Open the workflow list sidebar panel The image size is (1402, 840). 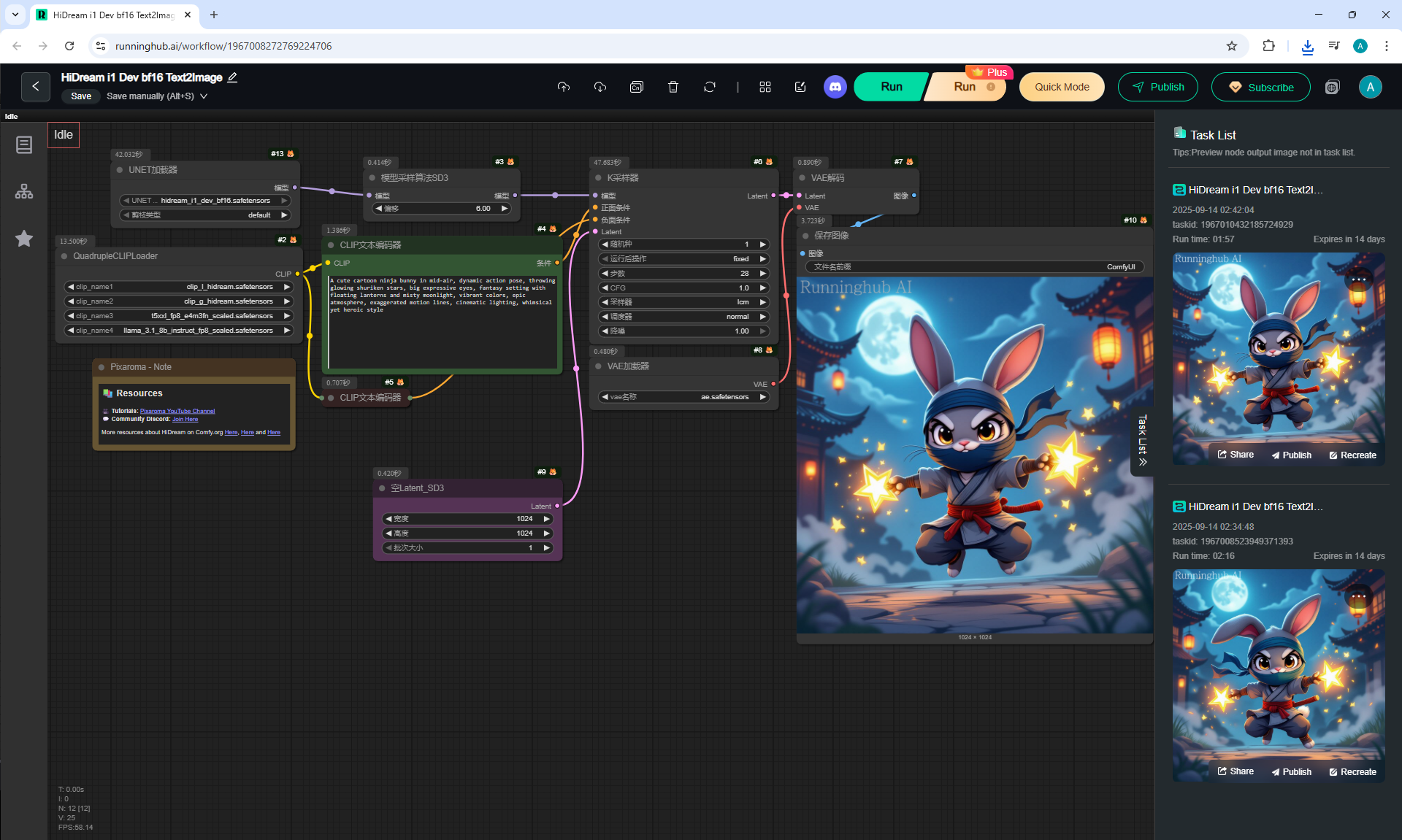[24, 145]
